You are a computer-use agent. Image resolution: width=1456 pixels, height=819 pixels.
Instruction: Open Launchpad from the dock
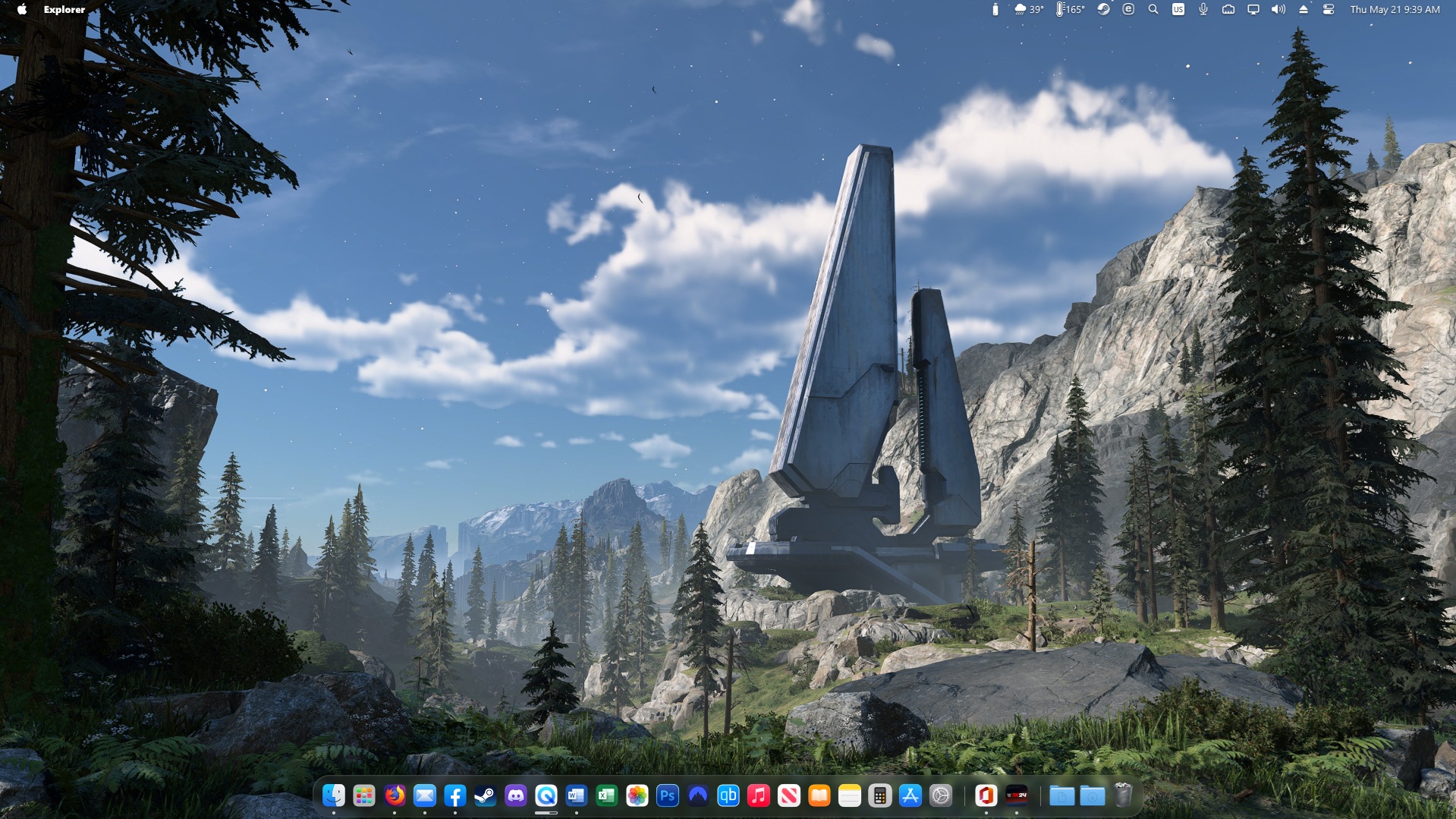[364, 795]
